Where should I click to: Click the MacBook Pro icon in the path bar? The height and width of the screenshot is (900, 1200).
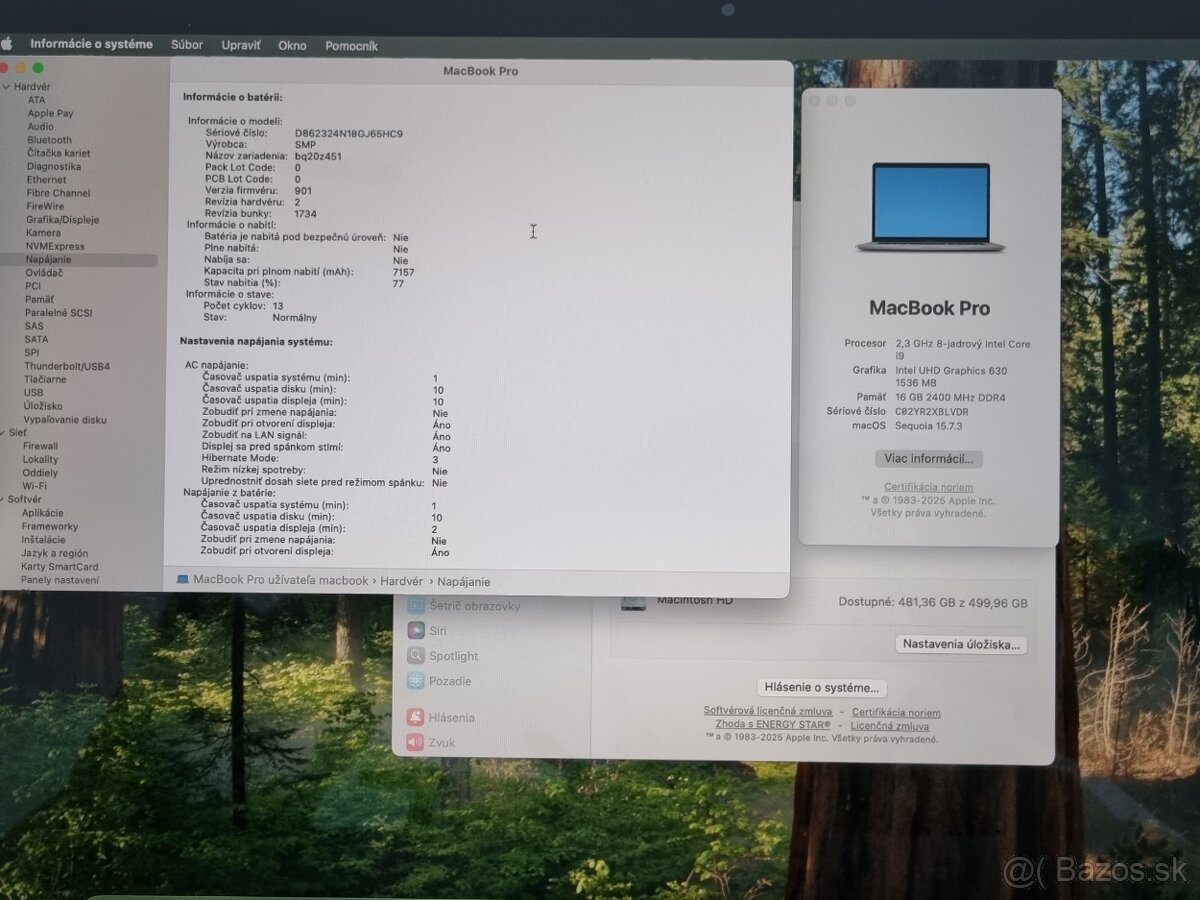coord(184,580)
